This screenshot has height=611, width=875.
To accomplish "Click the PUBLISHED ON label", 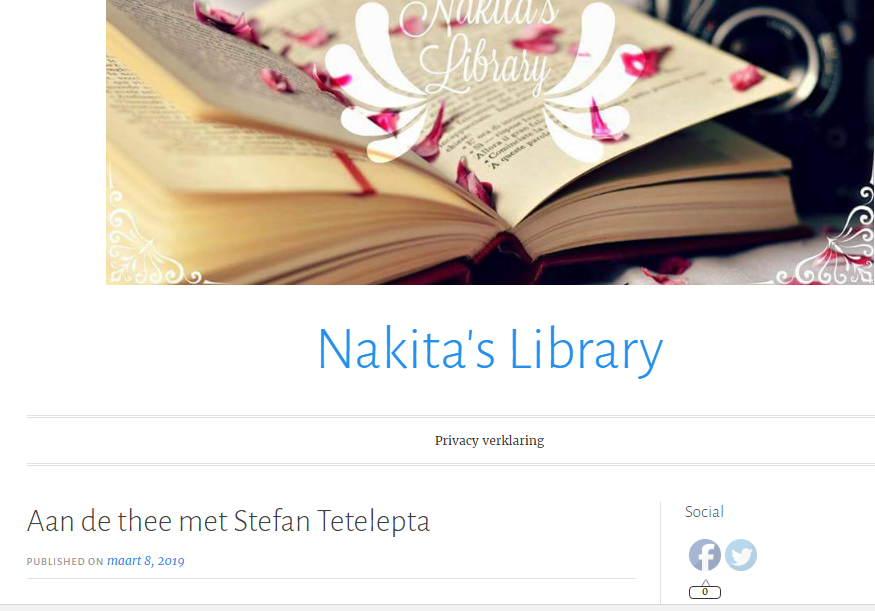I will pyautogui.click(x=65, y=562).
